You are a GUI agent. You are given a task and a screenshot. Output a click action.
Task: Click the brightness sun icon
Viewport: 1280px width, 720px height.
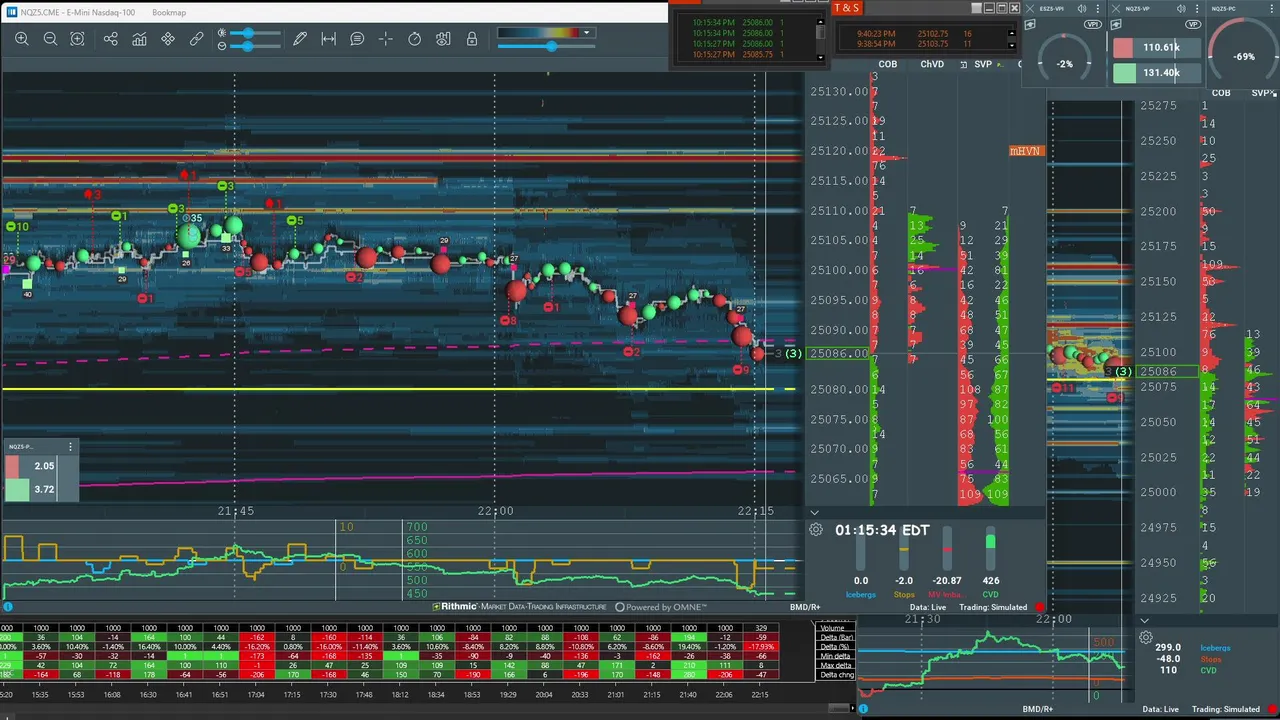tap(222, 33)
